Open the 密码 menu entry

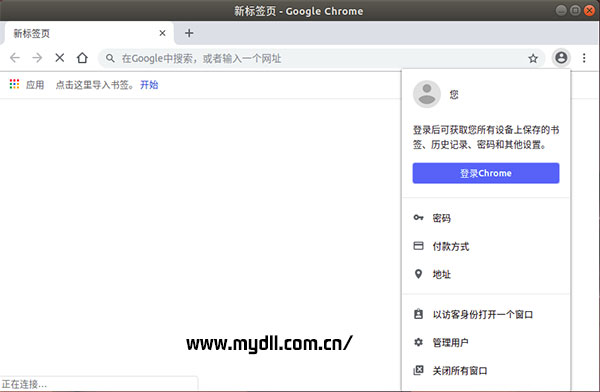coord(486,218)
